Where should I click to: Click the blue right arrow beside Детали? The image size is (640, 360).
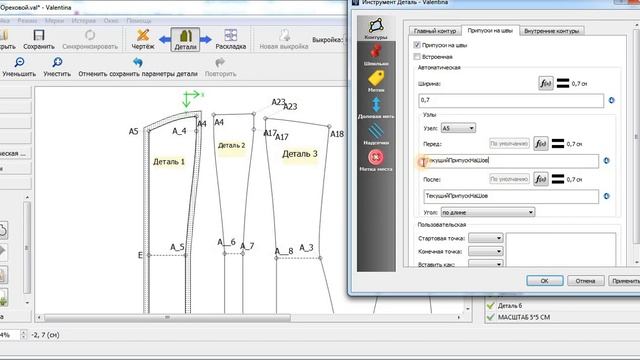206,40
